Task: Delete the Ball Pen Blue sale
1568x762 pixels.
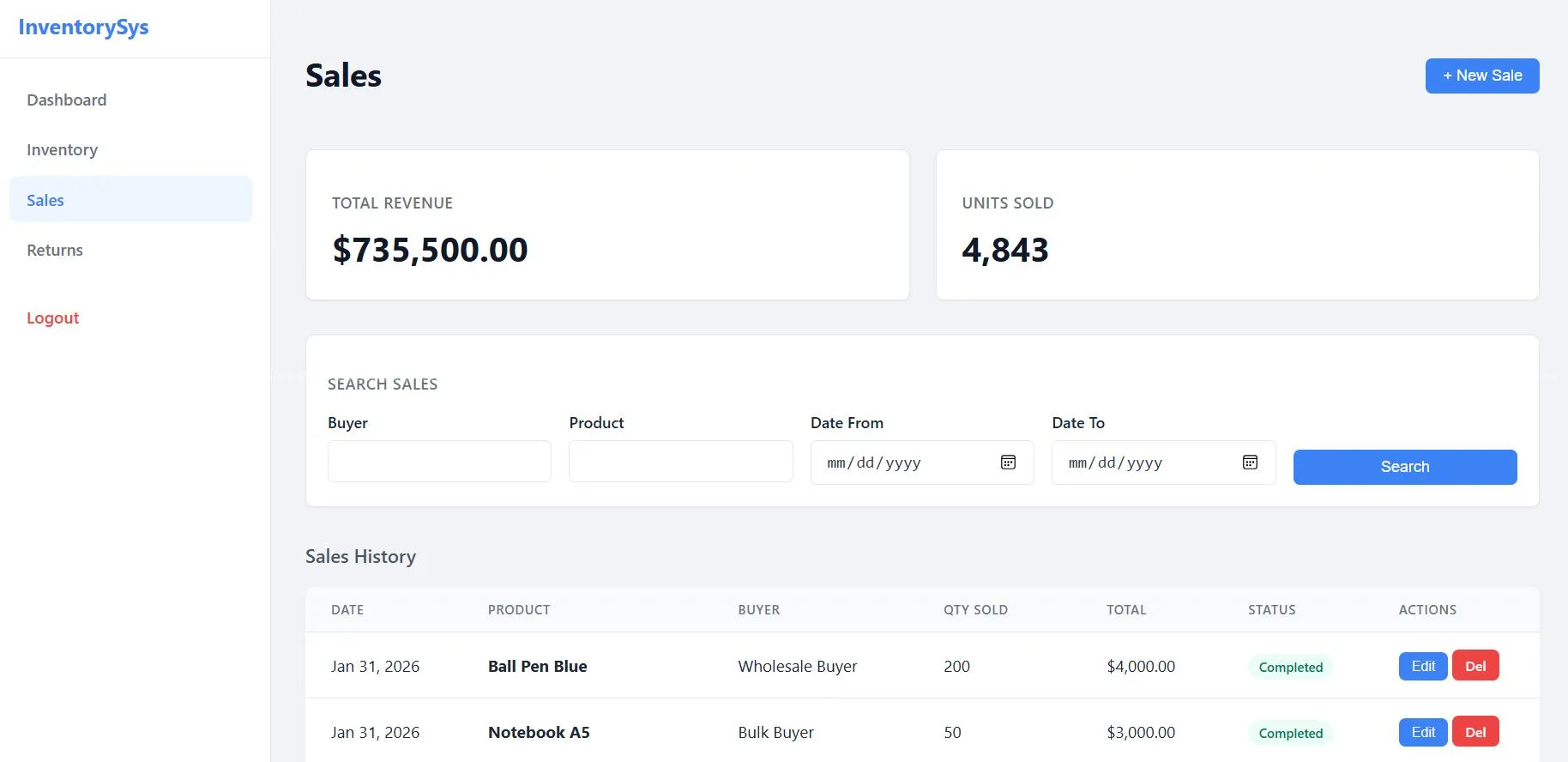Action: [x=1475, y=666]
